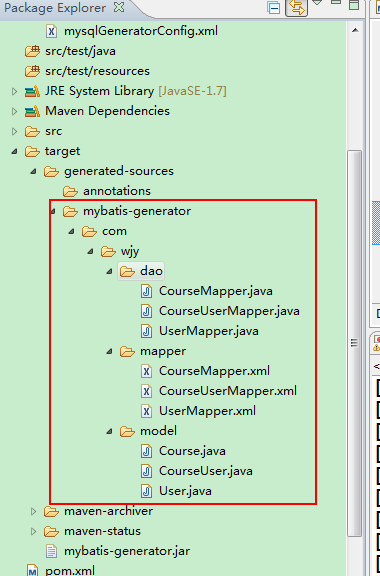This screenshot has height=576, width=380.
Task: Click the src/test/resources package folder icon
Action: [32, 71]
